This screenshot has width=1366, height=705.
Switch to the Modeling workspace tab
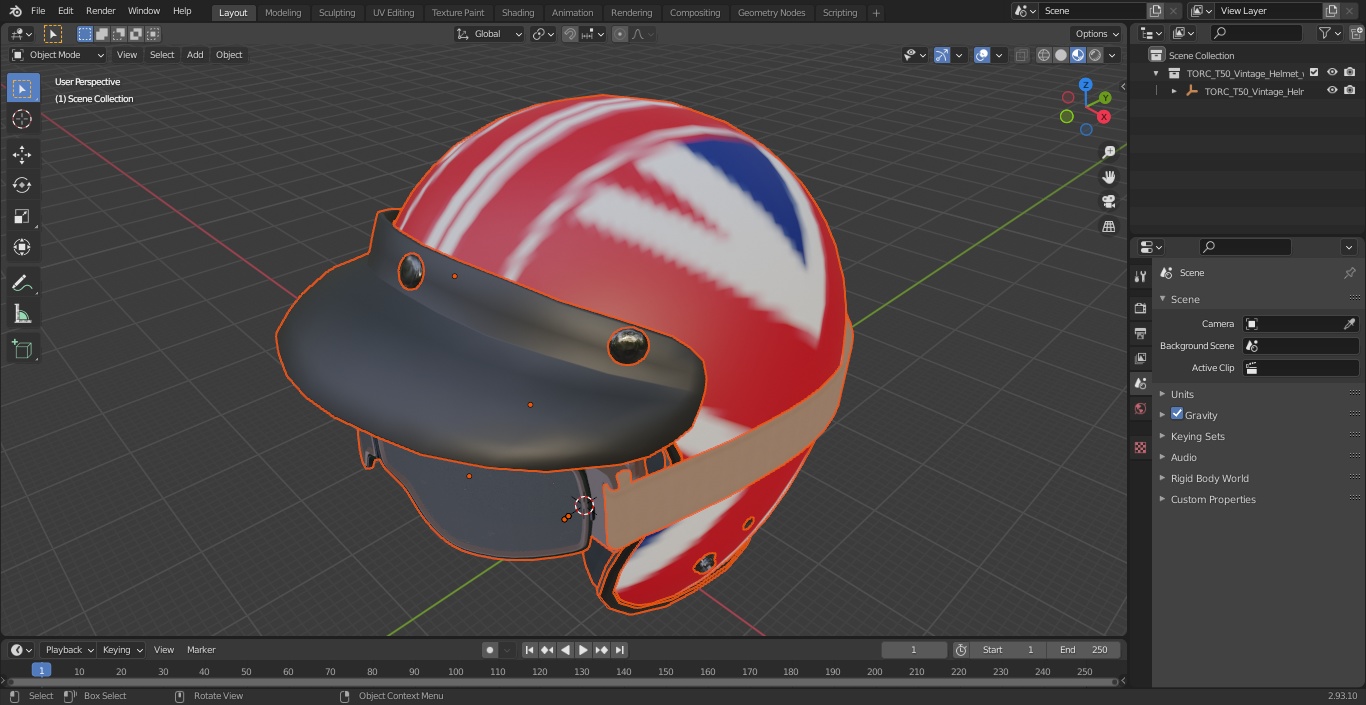tap(283, 12)
